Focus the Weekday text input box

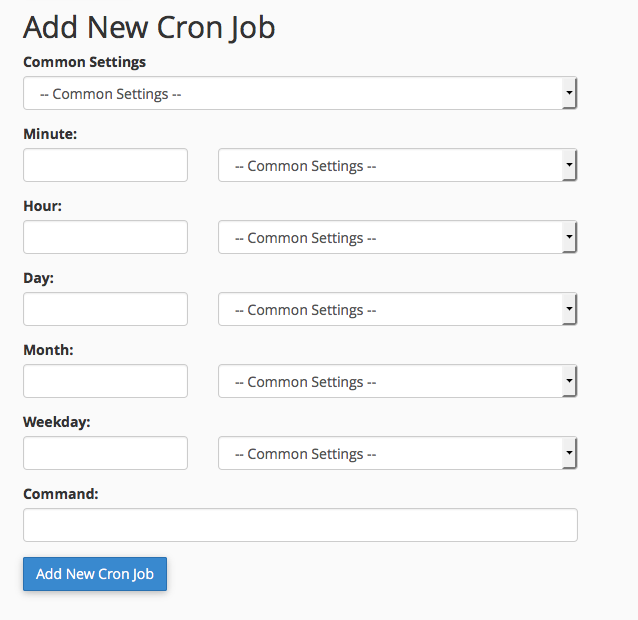click(x=105, y=453)
